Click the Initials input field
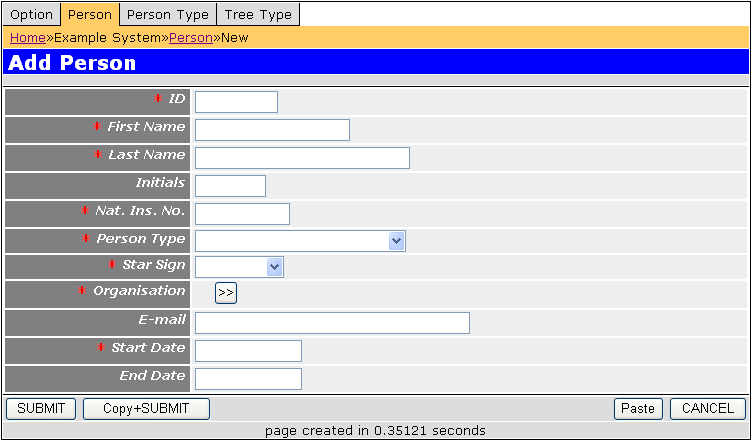Image resolution: width=752 pixels, height=441 pixels. 230,186
